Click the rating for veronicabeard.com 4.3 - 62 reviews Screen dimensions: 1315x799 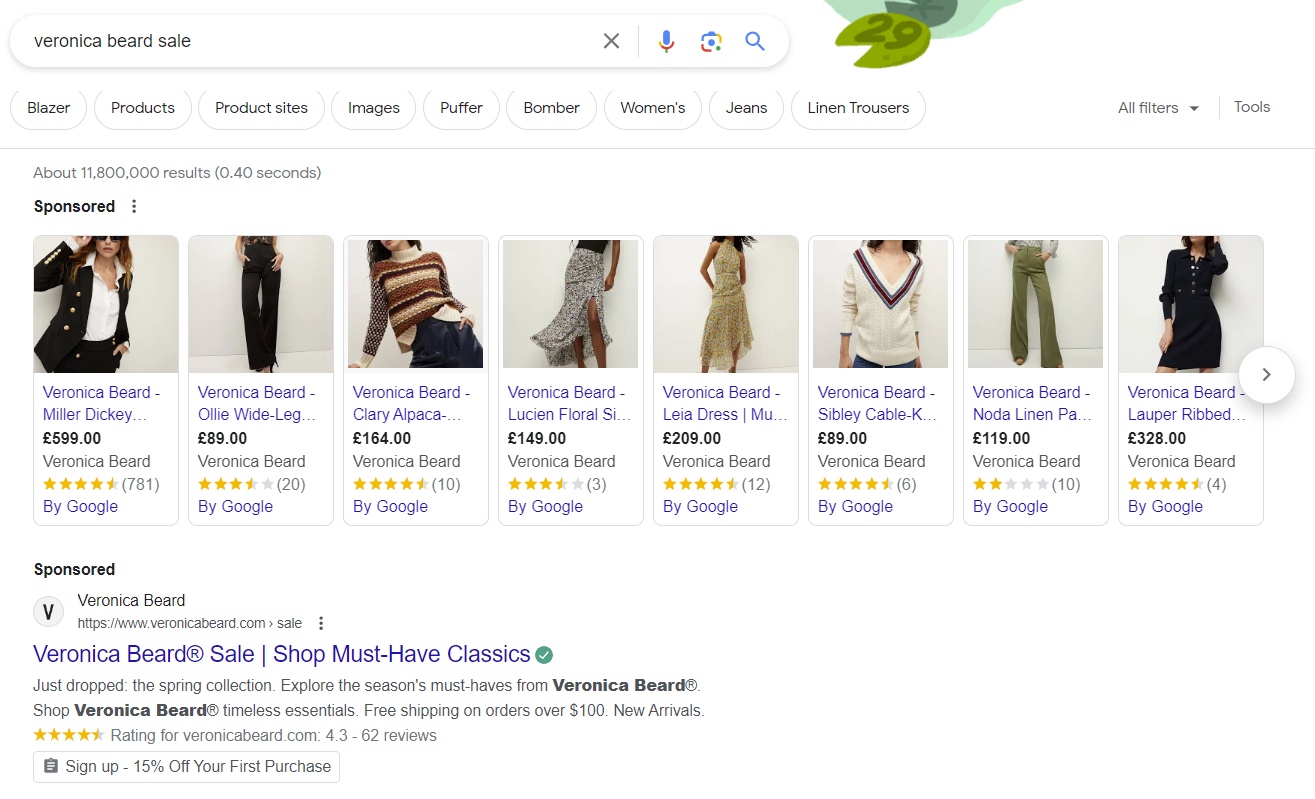(x=235, y=735)
